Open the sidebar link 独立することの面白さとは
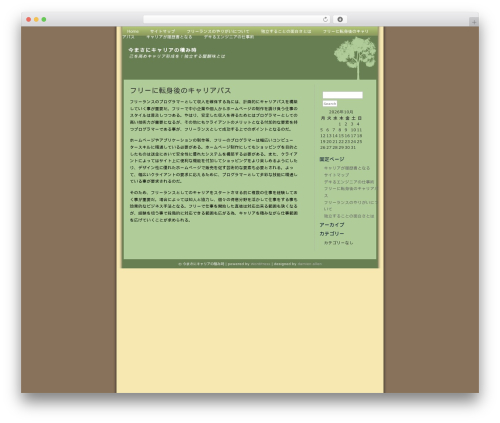This screenshot has height=423, width=500. pos(349,216)
